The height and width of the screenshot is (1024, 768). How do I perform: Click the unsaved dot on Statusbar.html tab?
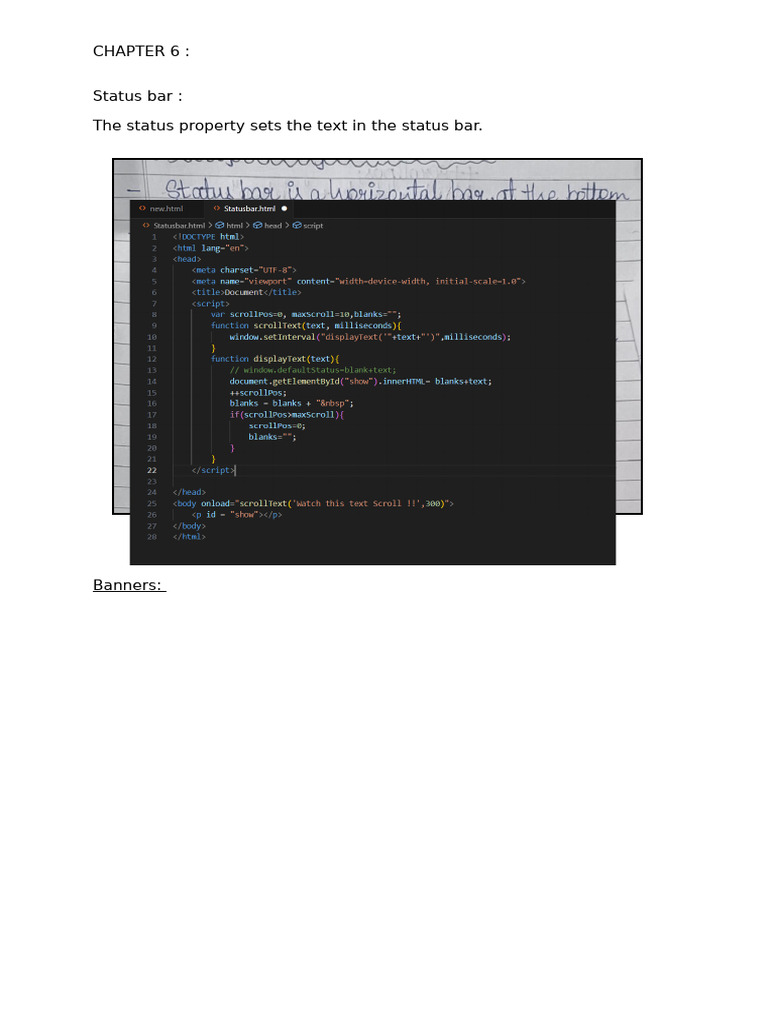coord(284,209)
